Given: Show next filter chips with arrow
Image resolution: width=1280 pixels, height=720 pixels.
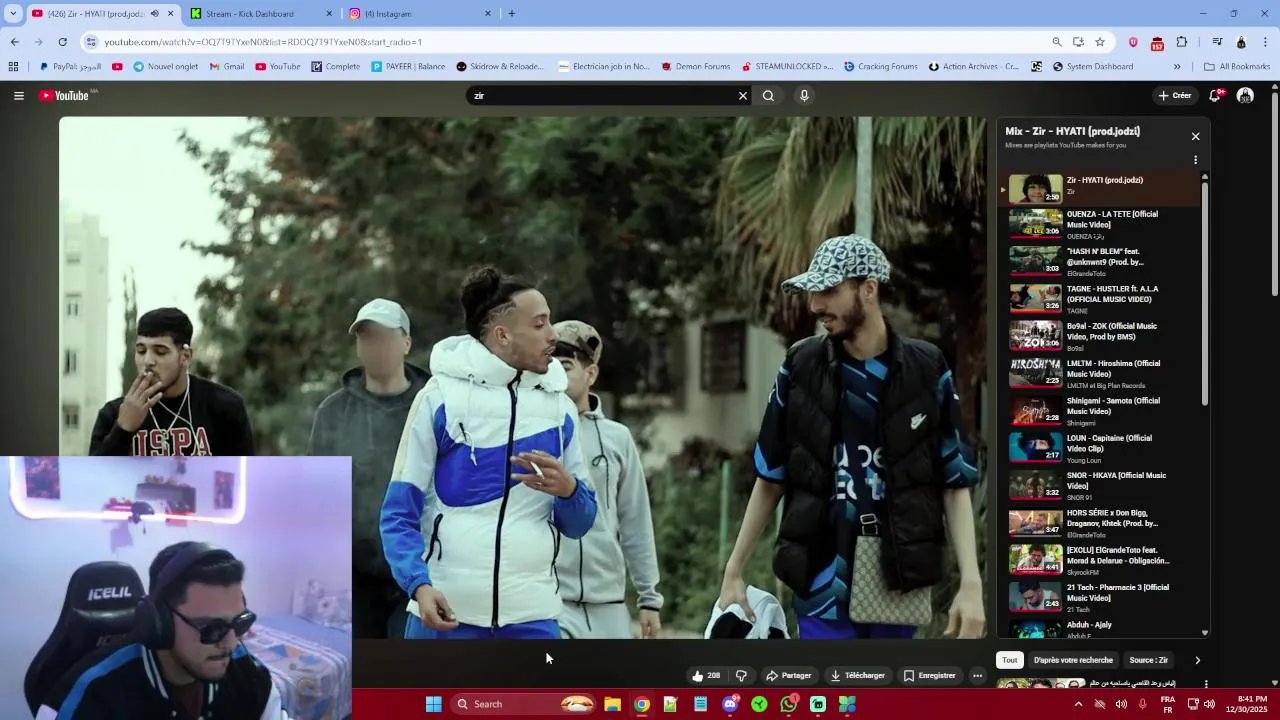Looking at the screenshot, I should [1197, 660].
